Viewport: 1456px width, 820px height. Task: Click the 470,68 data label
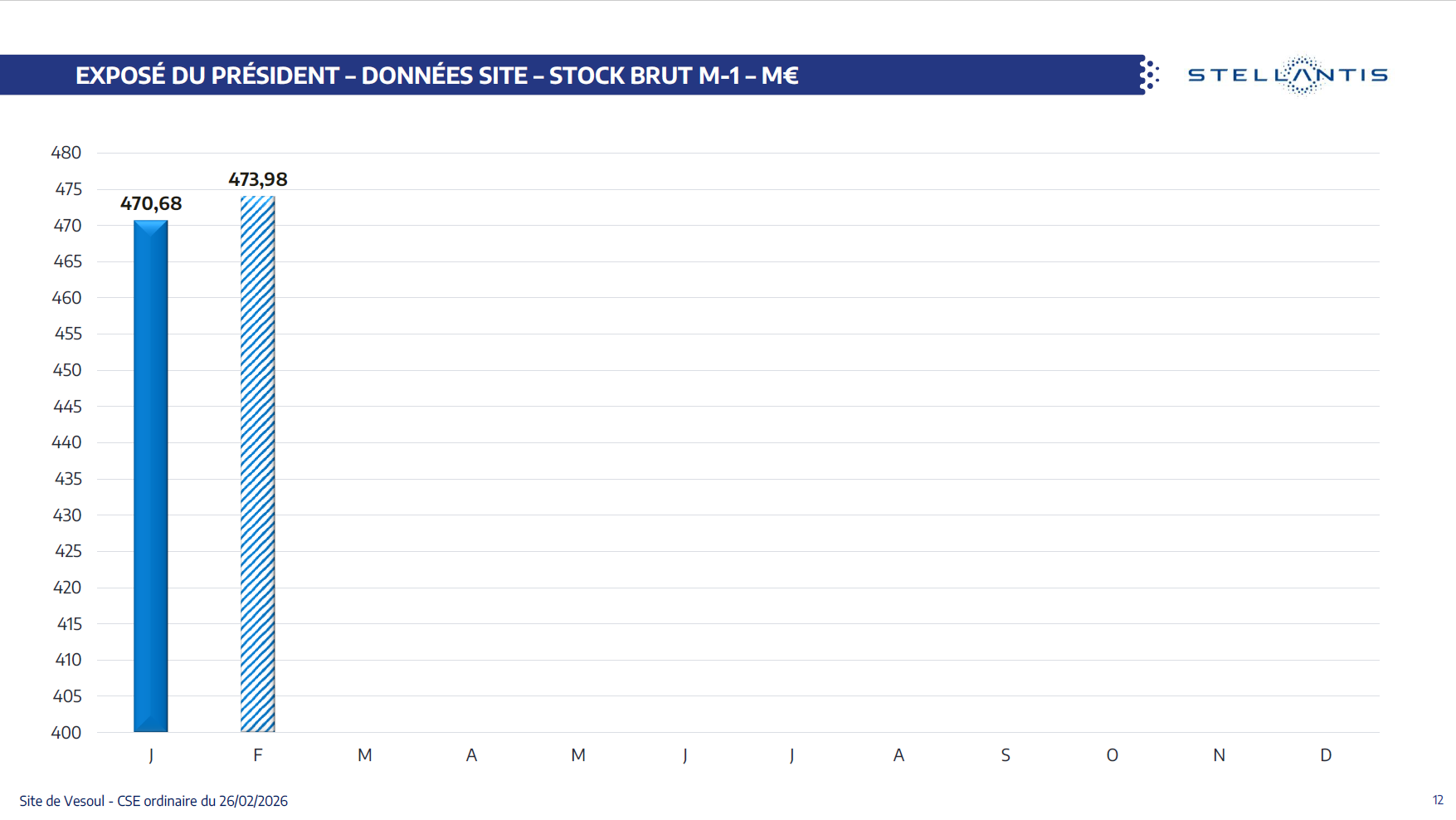click(x=151, y=203)
